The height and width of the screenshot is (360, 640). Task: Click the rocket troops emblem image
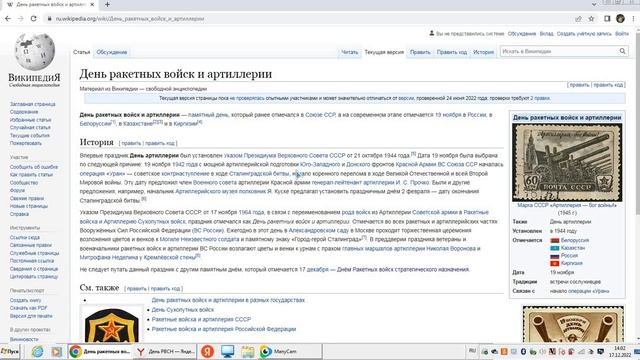111,325
